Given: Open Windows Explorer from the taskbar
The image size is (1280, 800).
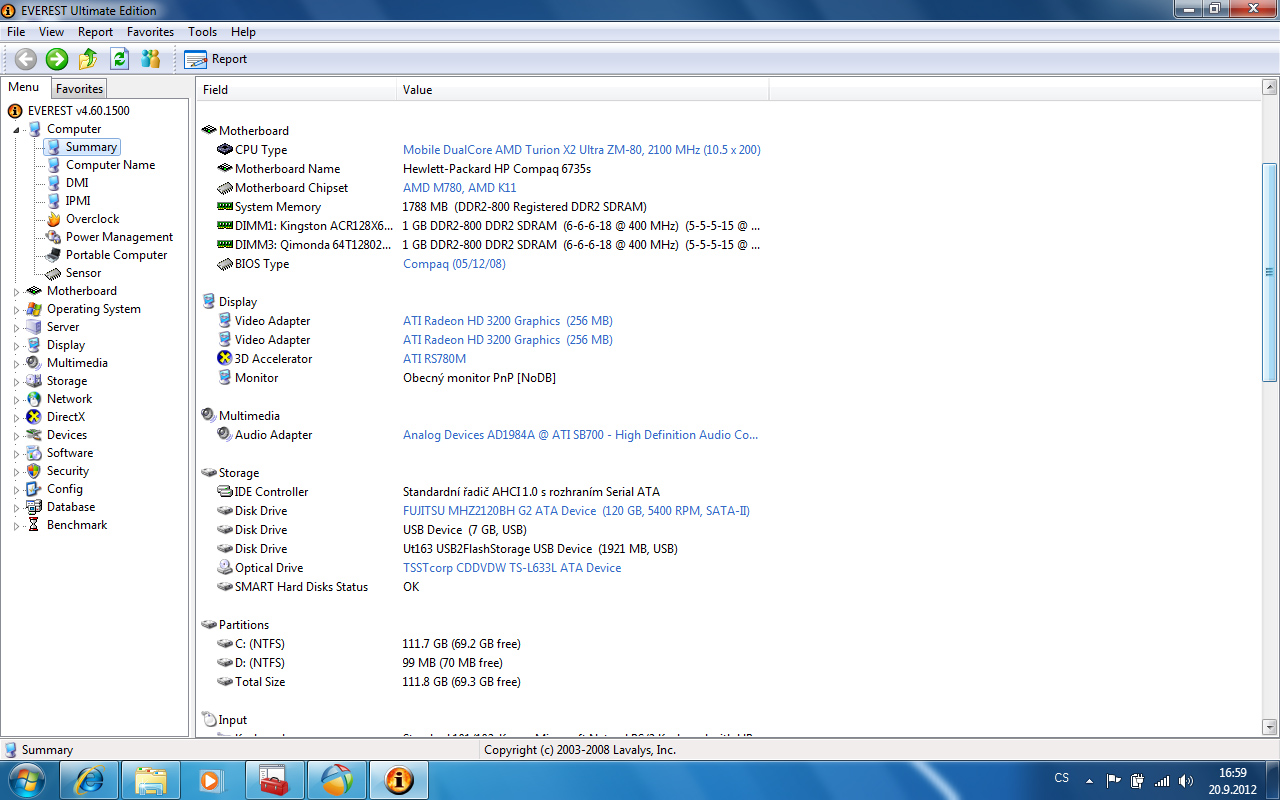Looking at the screenshot, I should coord(151,780).
